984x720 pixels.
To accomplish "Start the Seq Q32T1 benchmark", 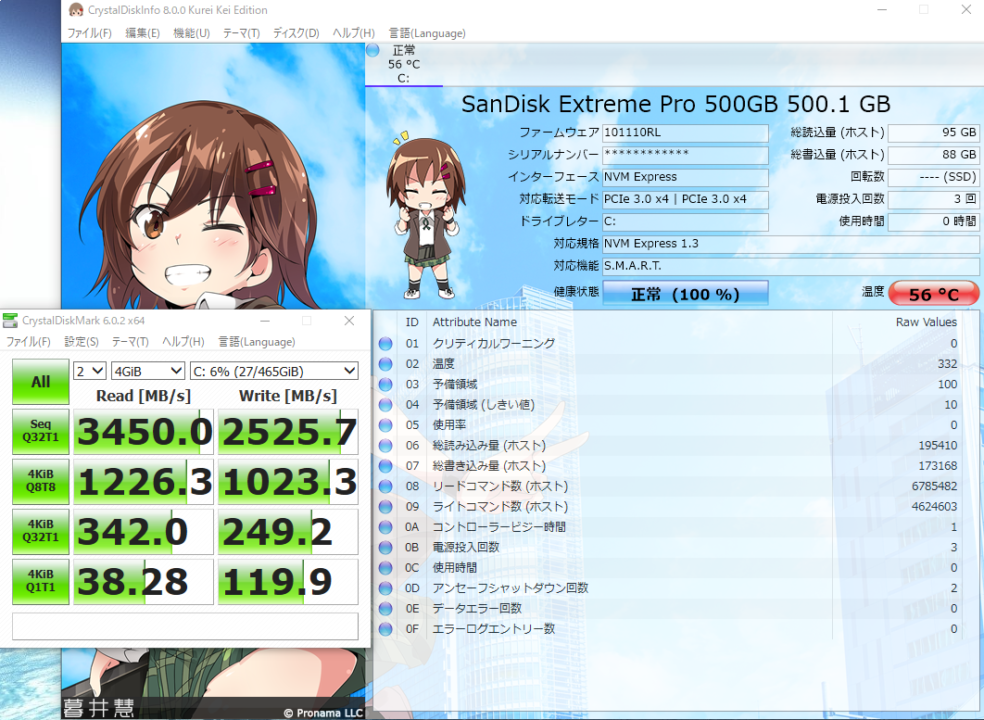I will (x=41, y=431).
